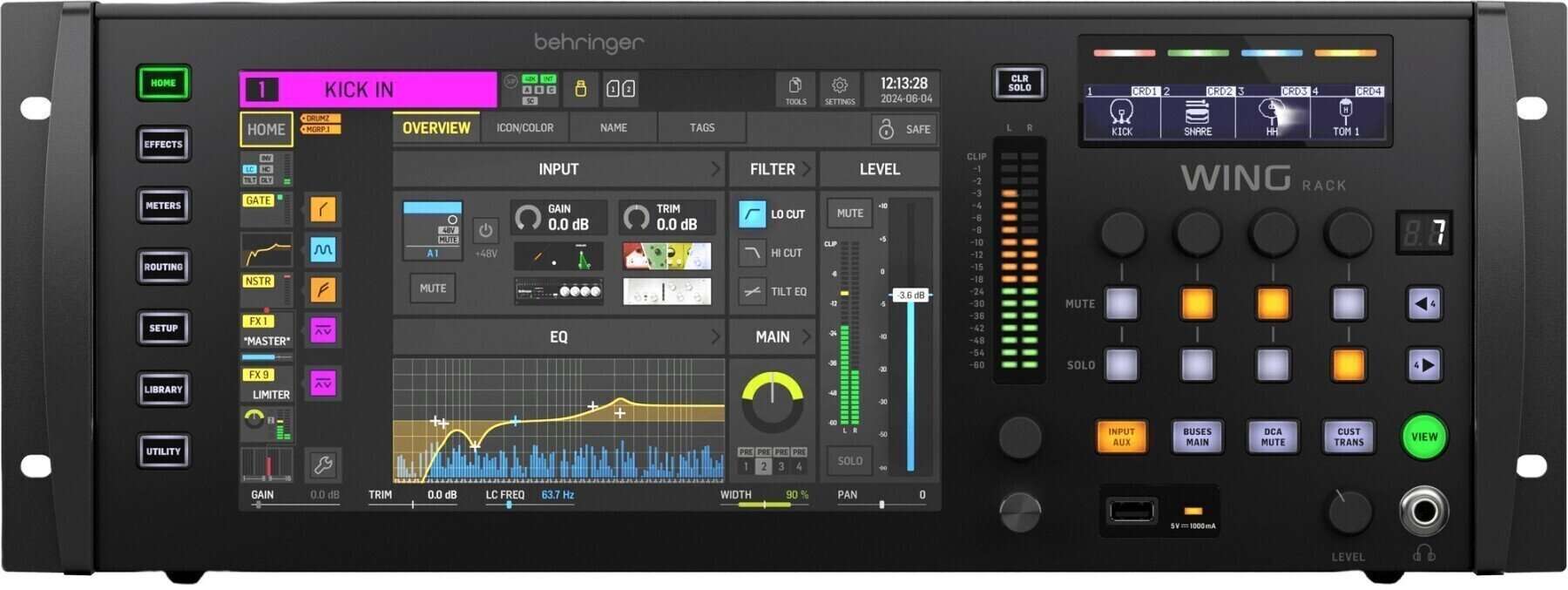1568x590 pixels.
Task: Click the level fader handle at -3.6 dB
Action: pyautogui.click(x=911, y=295)
